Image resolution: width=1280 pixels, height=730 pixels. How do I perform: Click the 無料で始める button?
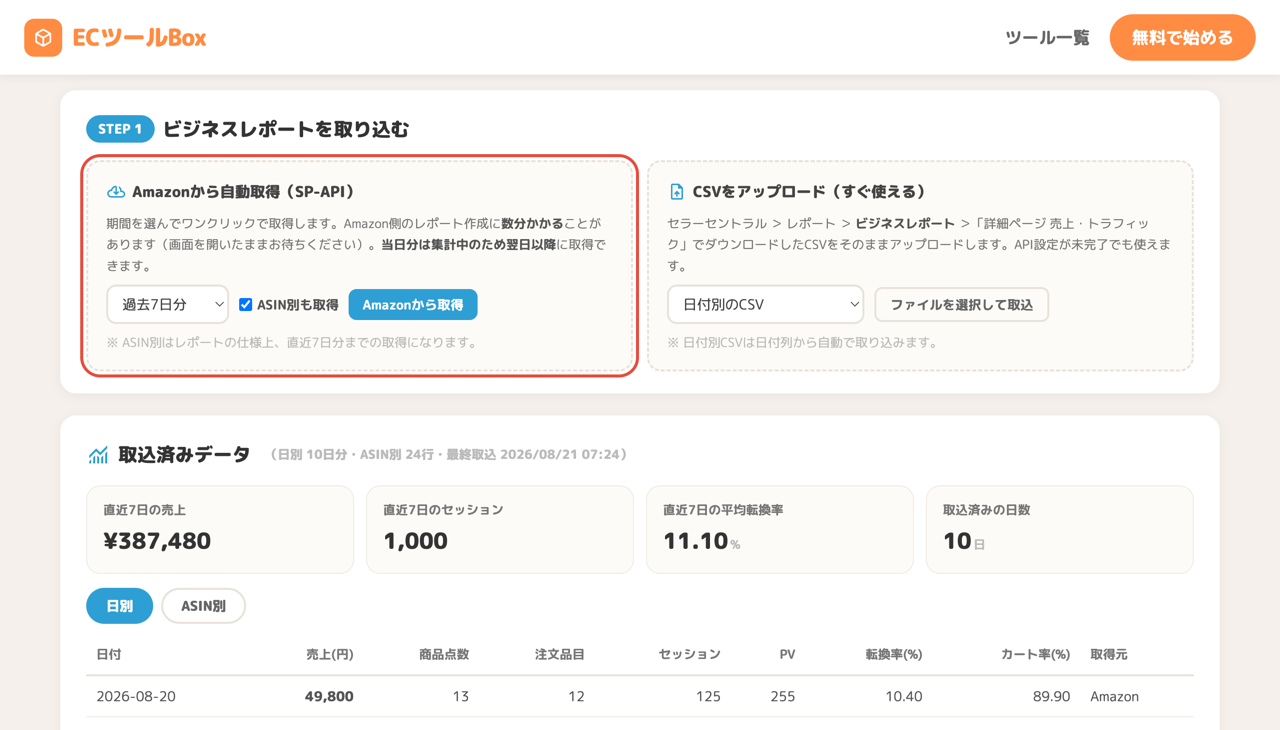[x=1182, y=38]
